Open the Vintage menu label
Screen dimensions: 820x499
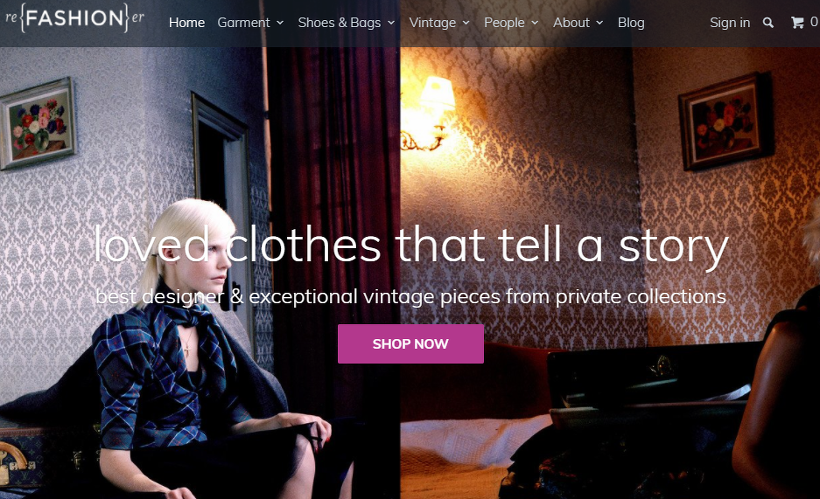click(x=432, y=22)
